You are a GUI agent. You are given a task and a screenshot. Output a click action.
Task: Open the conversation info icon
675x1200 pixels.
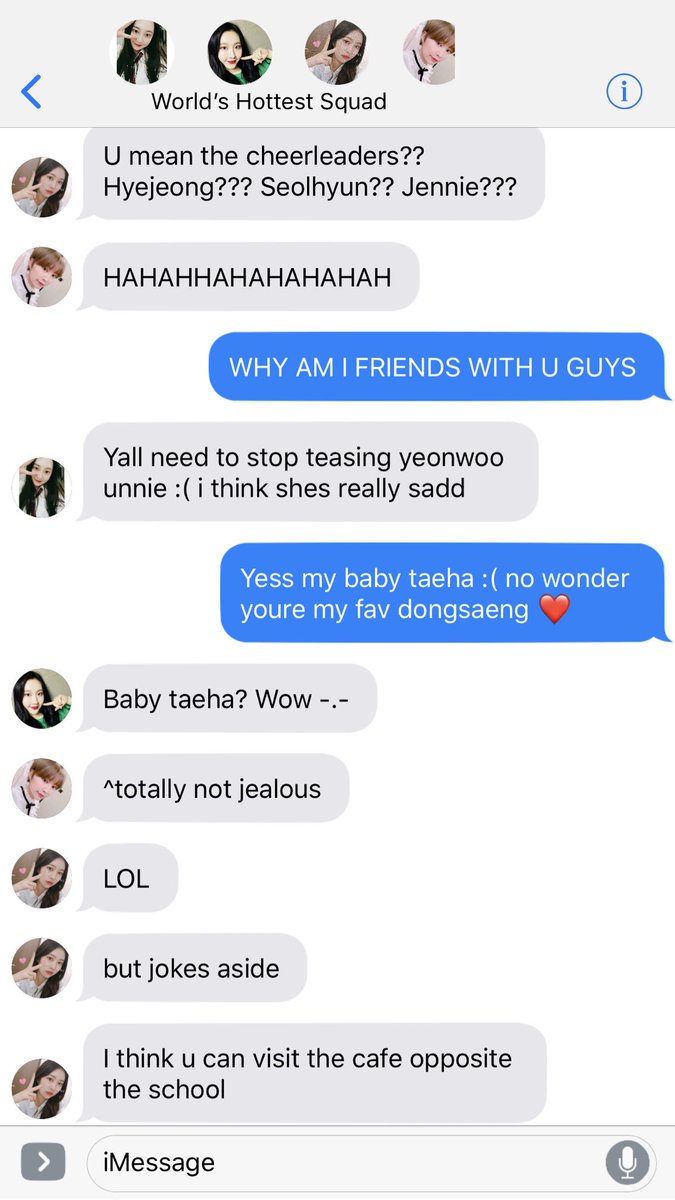click(624, 92)
